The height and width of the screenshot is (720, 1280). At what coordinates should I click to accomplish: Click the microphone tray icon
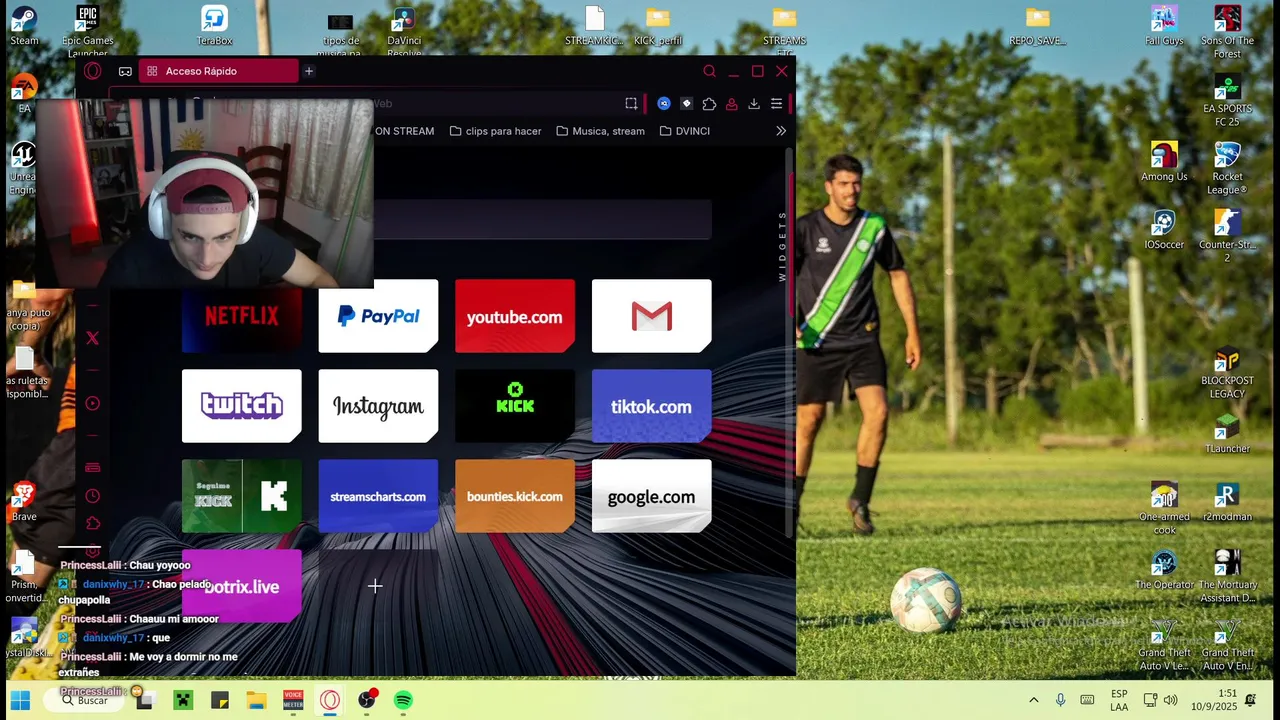pyautogui.click(x=1060, y=700)
